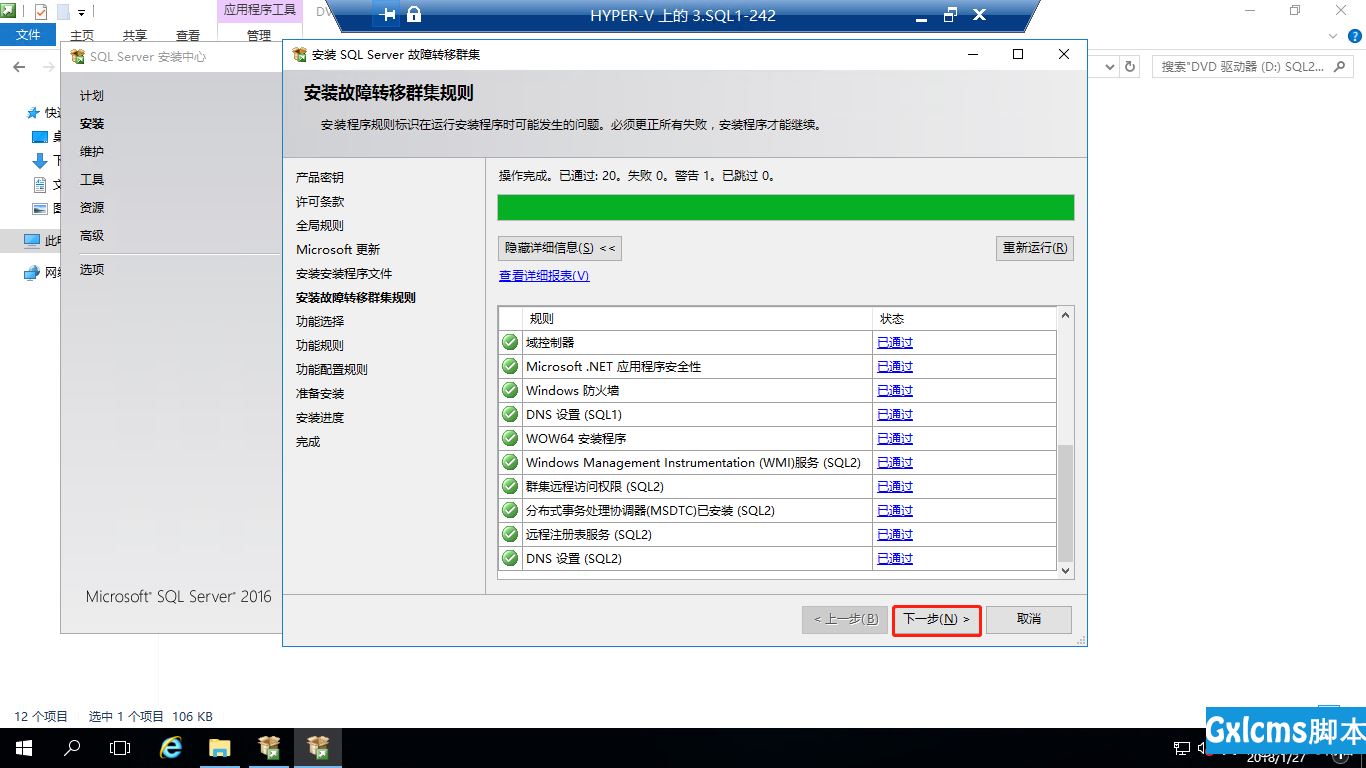Open Task View on the taskbar
Viewport: 1366px width, 768px height.
120,747
